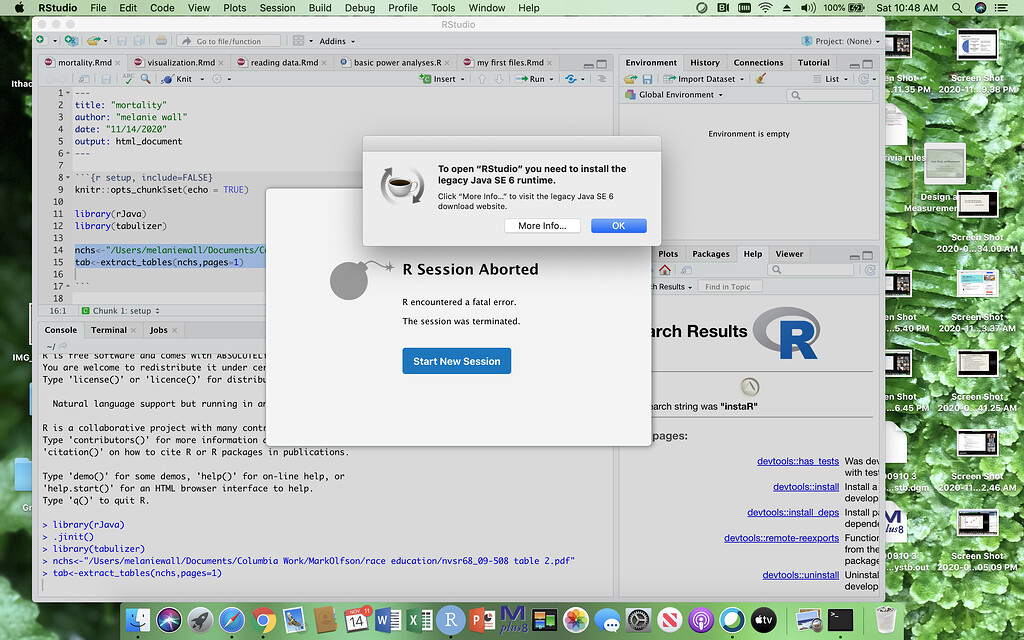Click the Find in Topic field
This screenshot has height=640, width=1024.
click(x=730, y=287)
